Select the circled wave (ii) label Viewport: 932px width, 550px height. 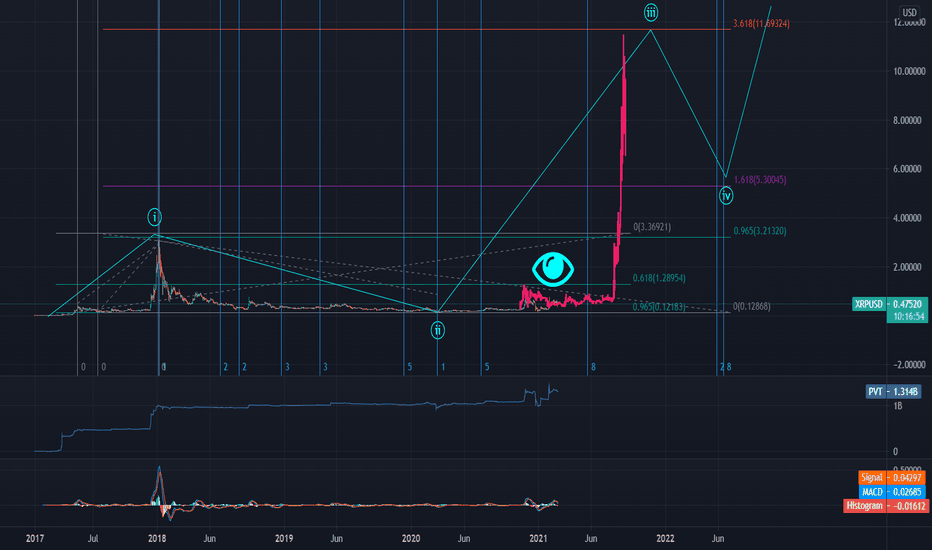click(x=437, y=330)
